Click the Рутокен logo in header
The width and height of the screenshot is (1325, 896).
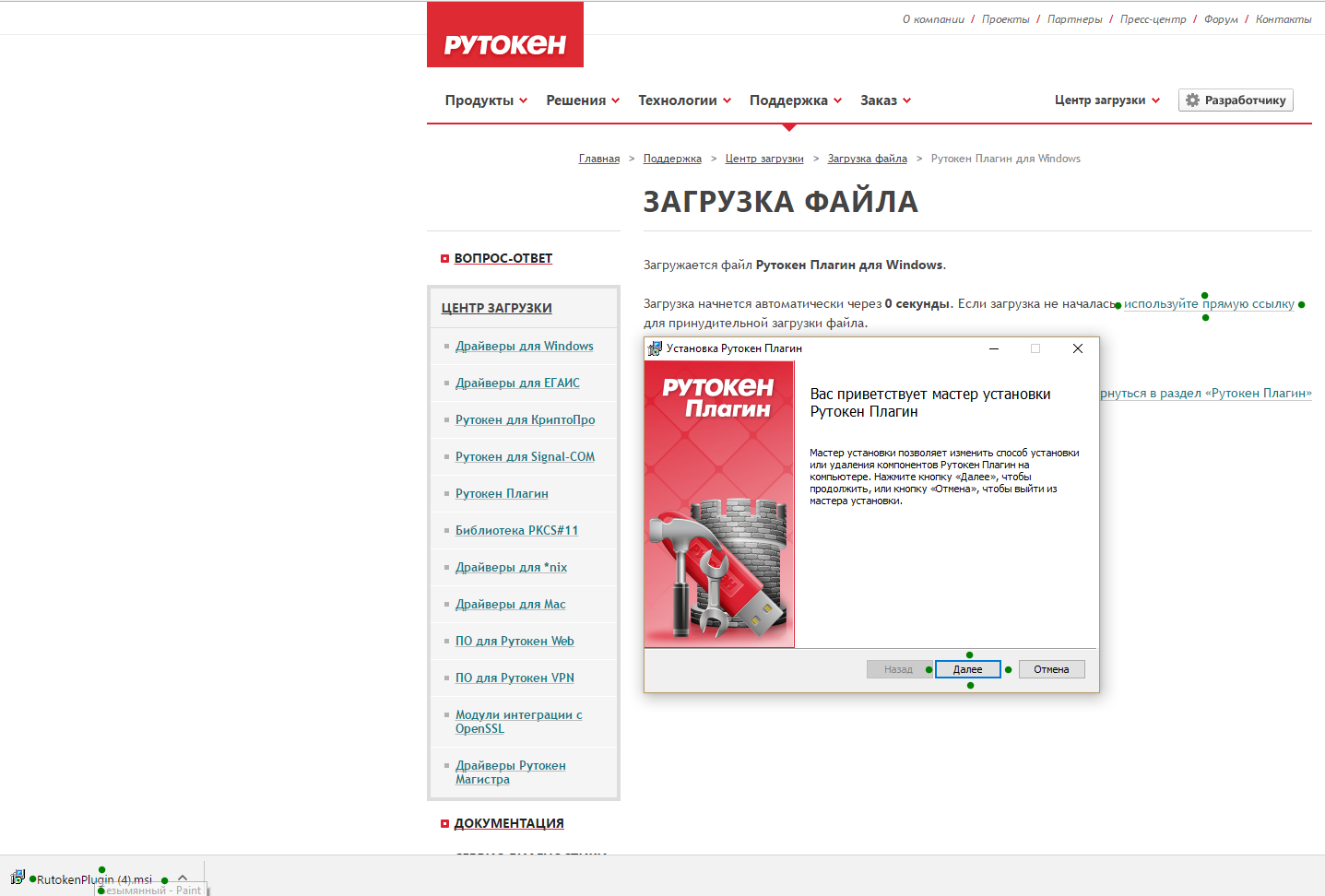[504, 35]
